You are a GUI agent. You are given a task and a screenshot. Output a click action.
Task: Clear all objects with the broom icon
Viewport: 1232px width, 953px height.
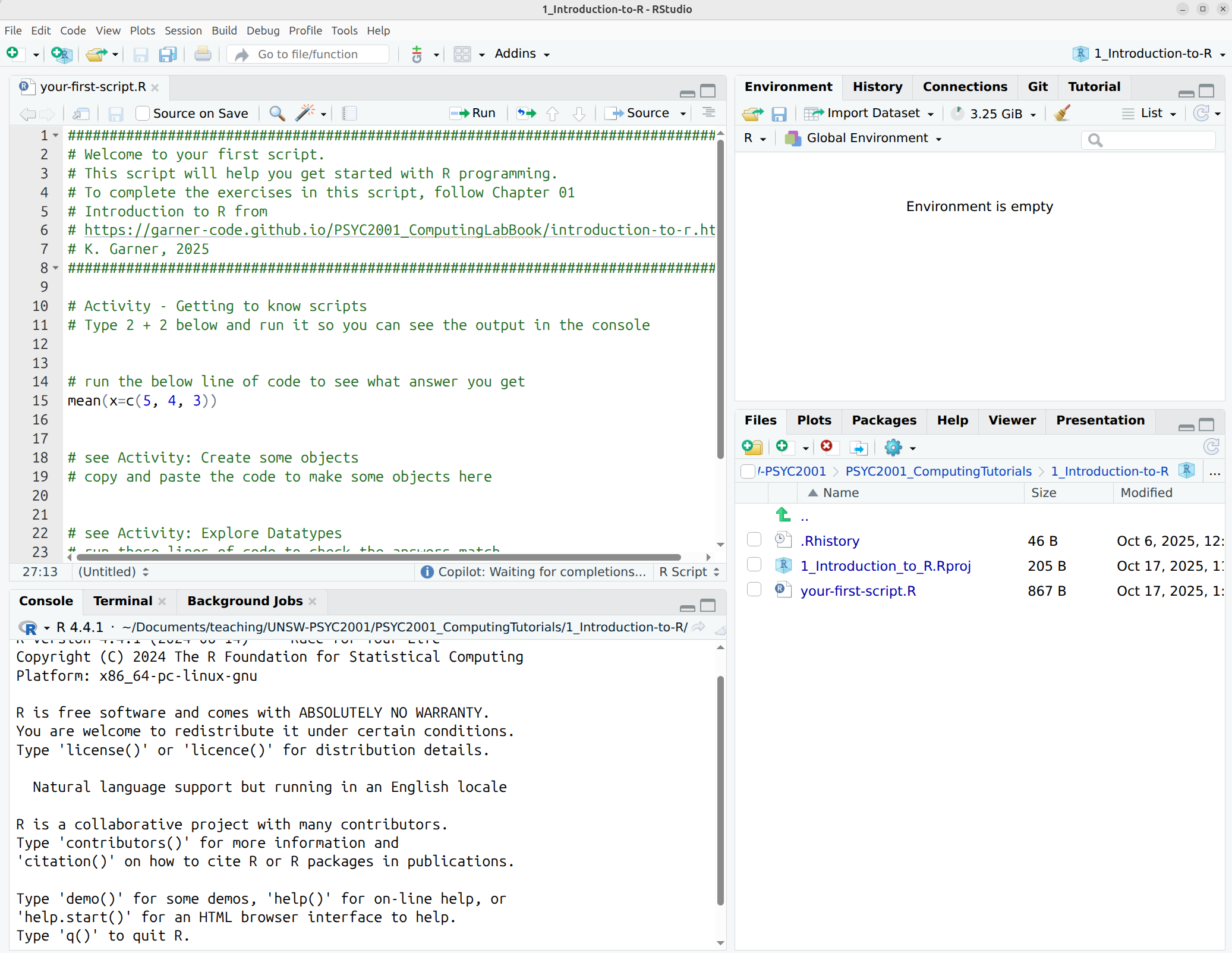(x=1061, y=113)
